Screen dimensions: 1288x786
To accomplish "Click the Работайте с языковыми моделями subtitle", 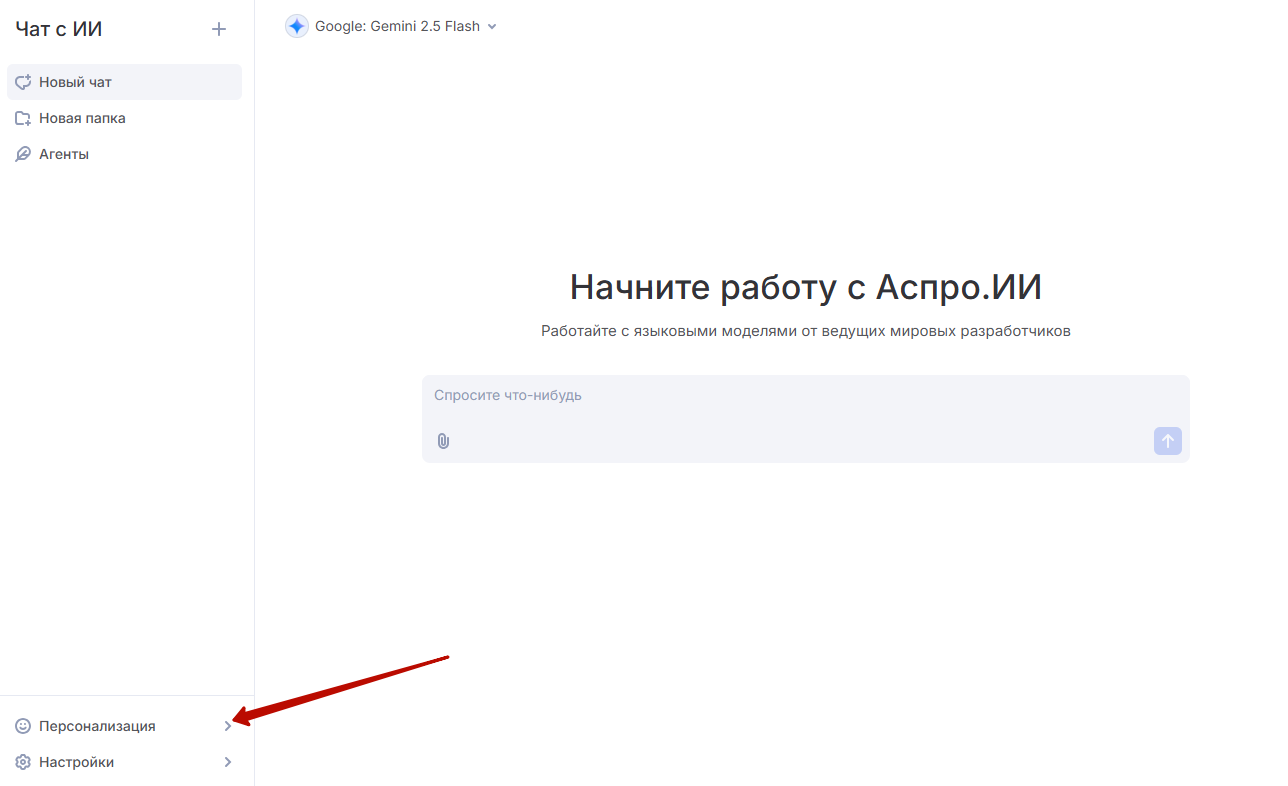I will (806, 331).
